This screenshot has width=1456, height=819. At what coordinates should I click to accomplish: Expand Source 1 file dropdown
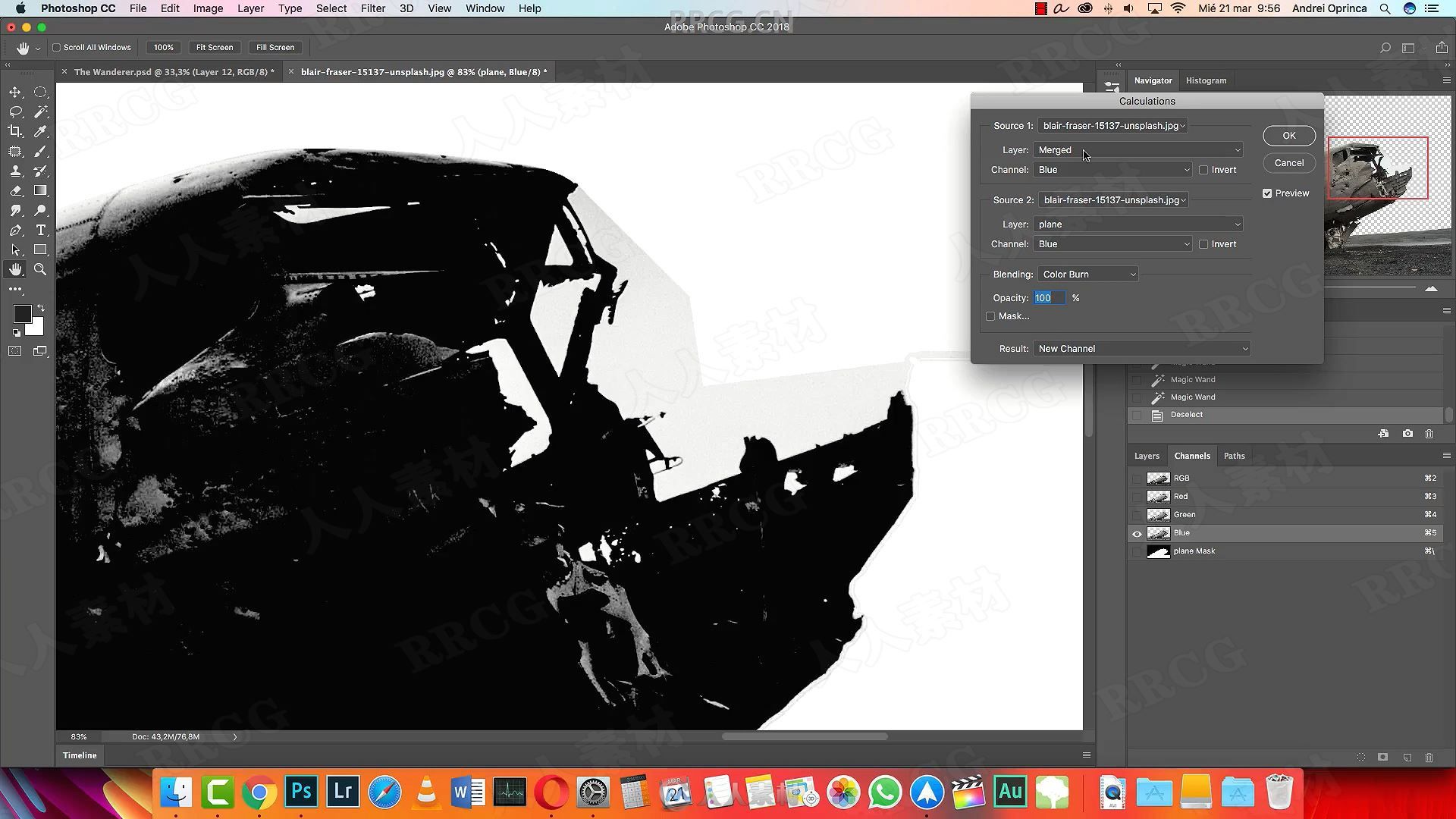click(x=1112, y=124)
